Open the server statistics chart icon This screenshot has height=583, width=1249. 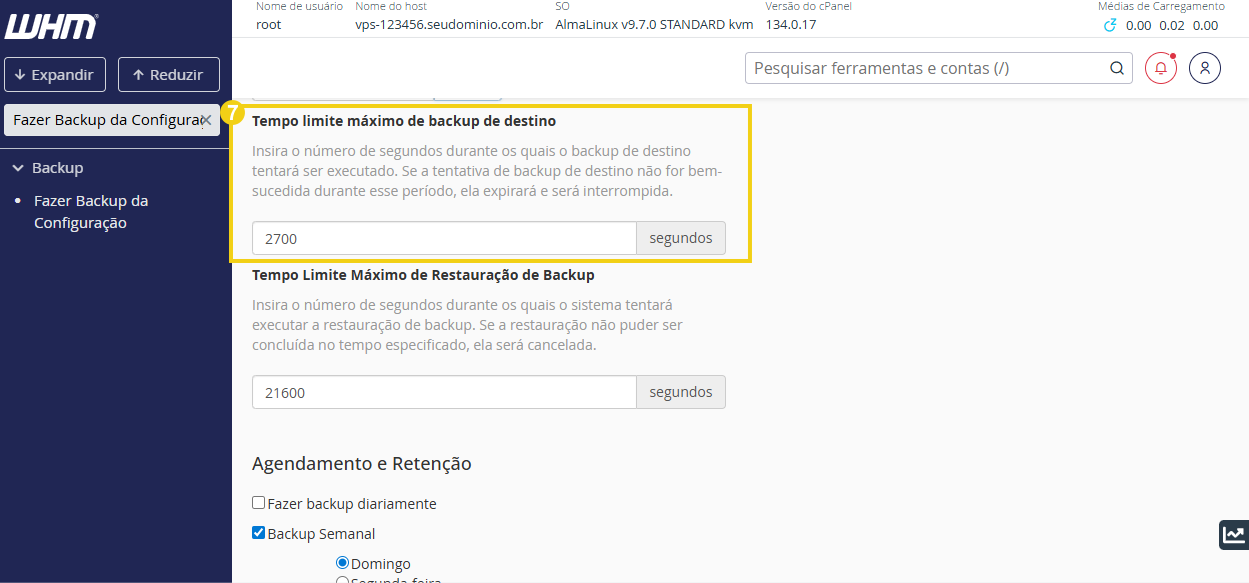point(1233,534)
